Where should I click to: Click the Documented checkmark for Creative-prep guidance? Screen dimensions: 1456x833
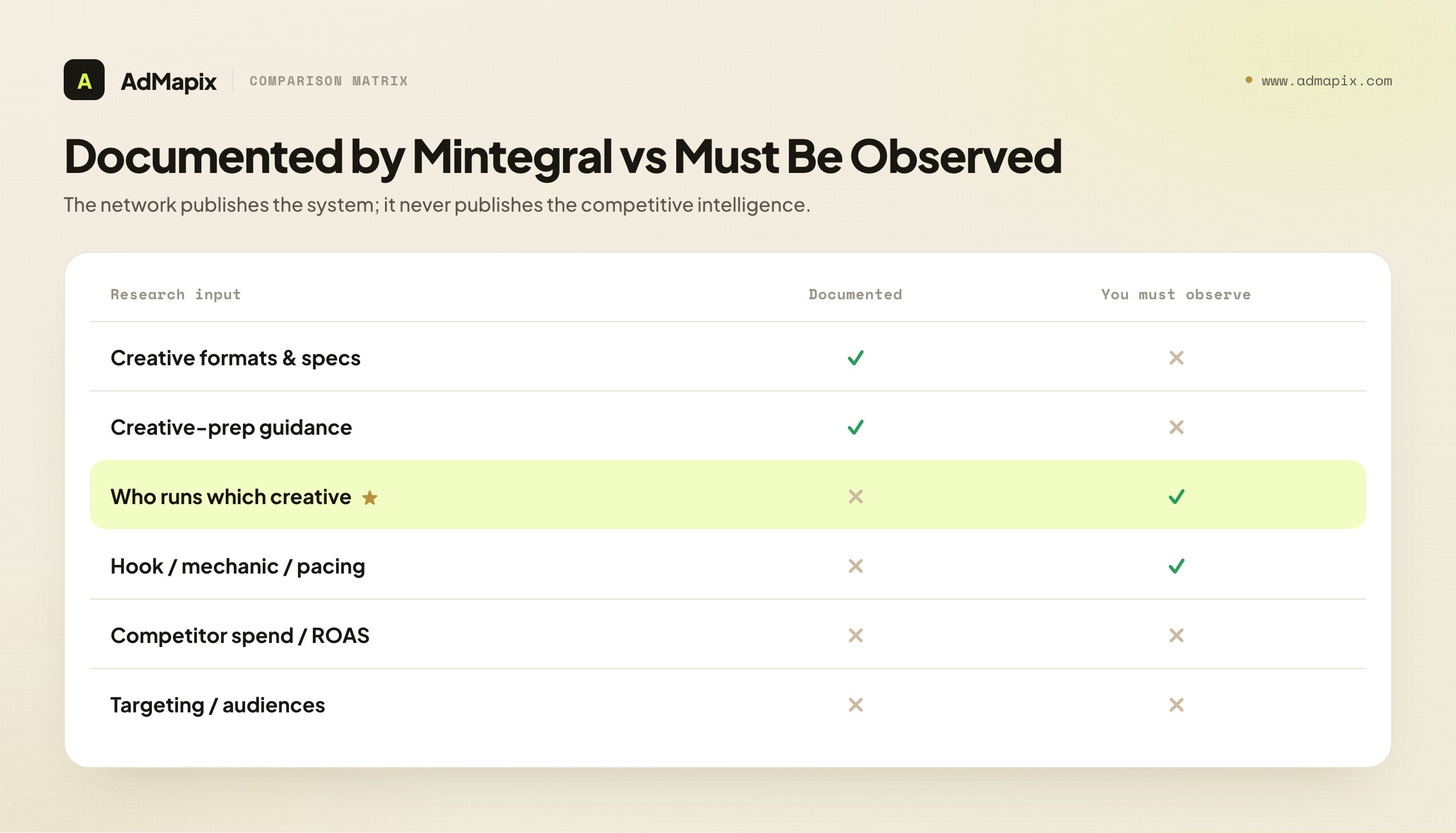click(855, 427)
